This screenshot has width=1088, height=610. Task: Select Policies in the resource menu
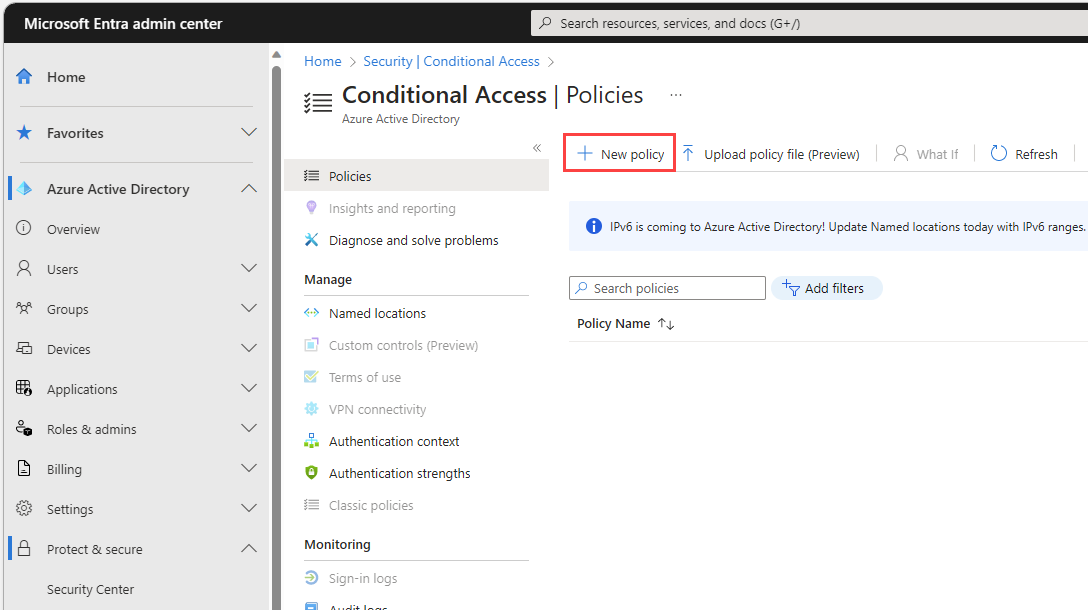pos(416,176)
